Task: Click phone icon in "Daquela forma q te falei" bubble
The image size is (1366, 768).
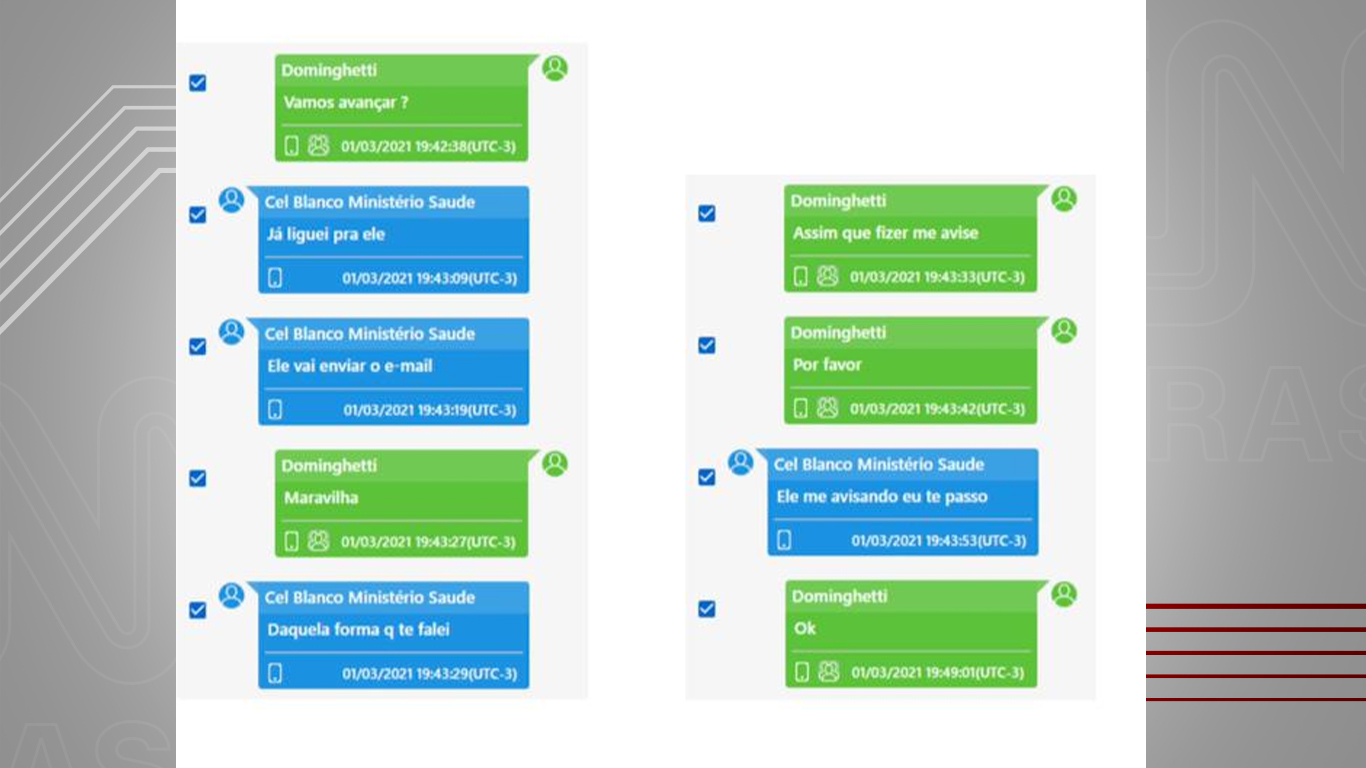Action: [x=276, y=674]
